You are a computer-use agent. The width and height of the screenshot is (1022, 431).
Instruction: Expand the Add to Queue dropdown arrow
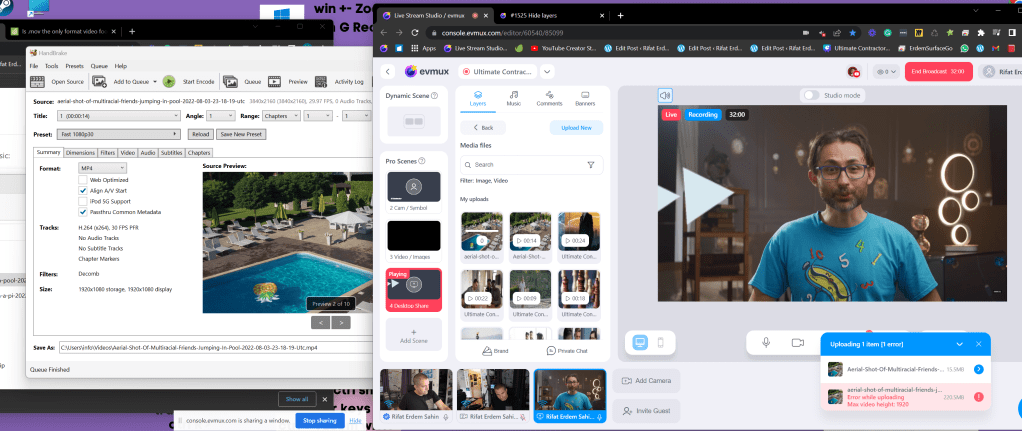[155, 82]
